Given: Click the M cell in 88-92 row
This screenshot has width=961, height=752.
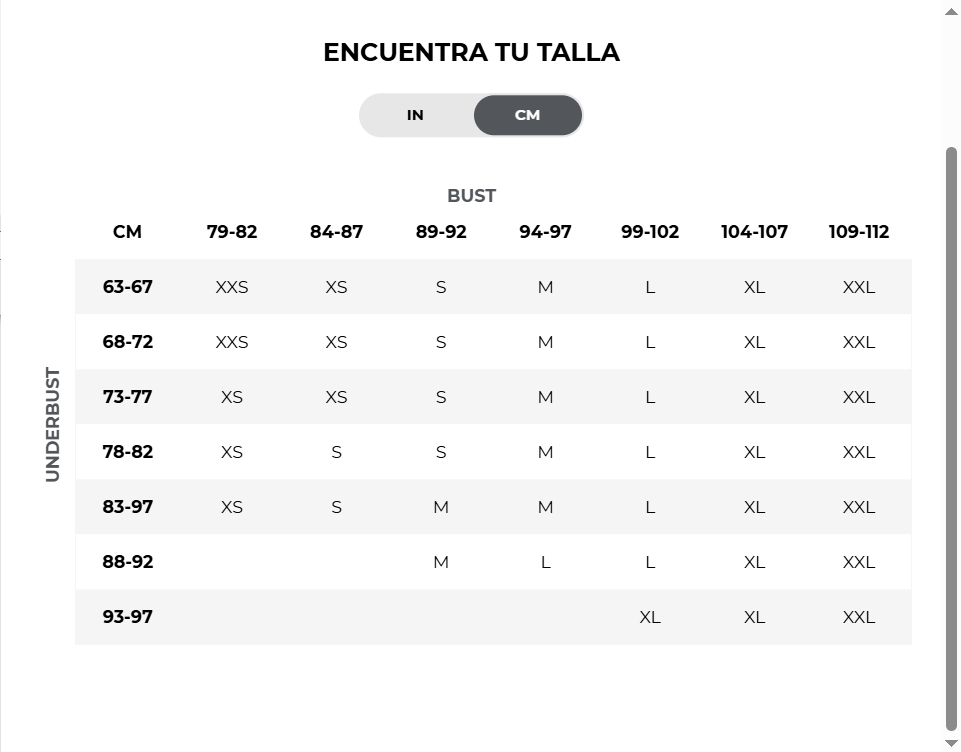Looking at the screenshot, I should pyautogui.click(x=441, y=562).
